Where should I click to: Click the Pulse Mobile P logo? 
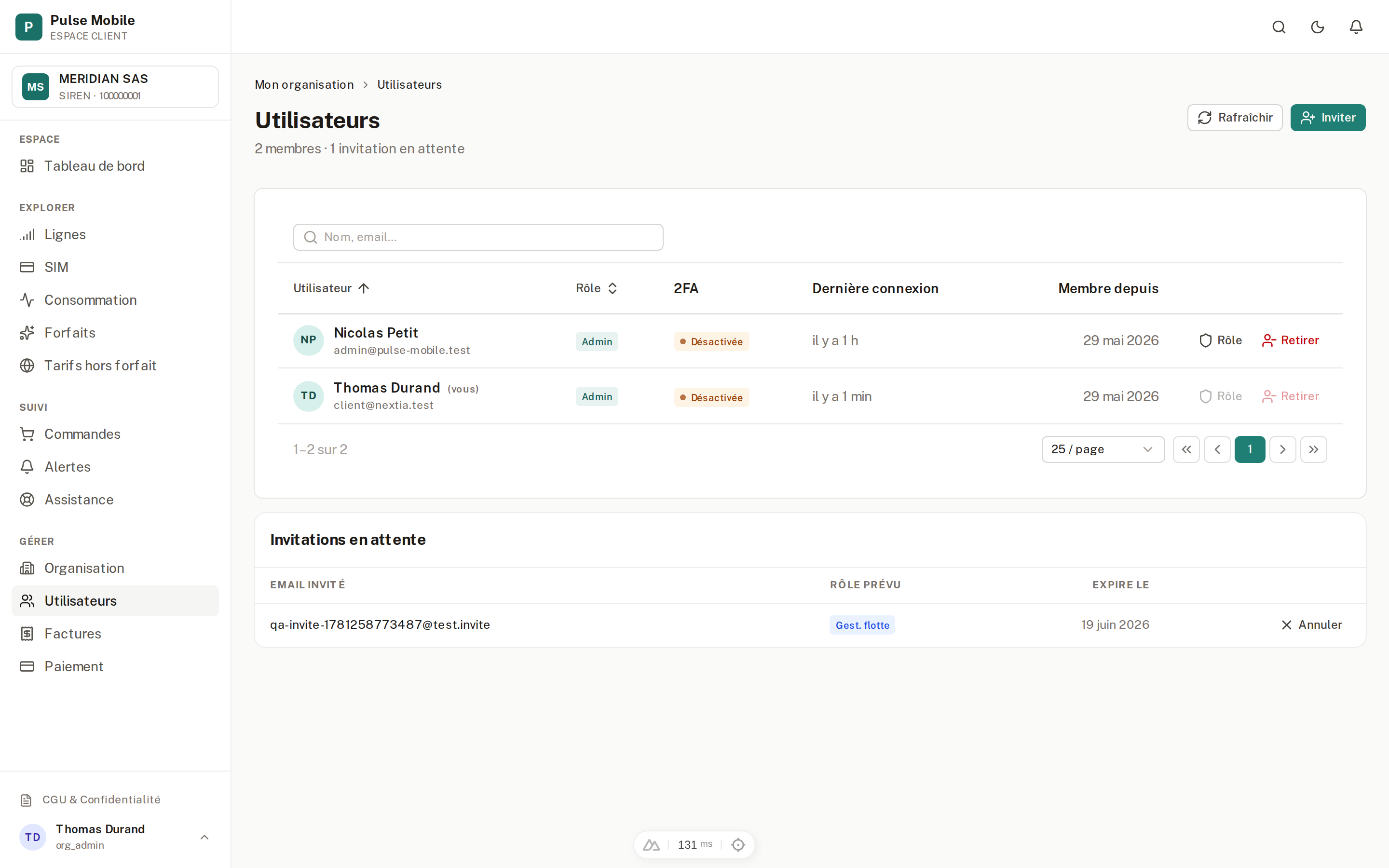tap(29, 27)
